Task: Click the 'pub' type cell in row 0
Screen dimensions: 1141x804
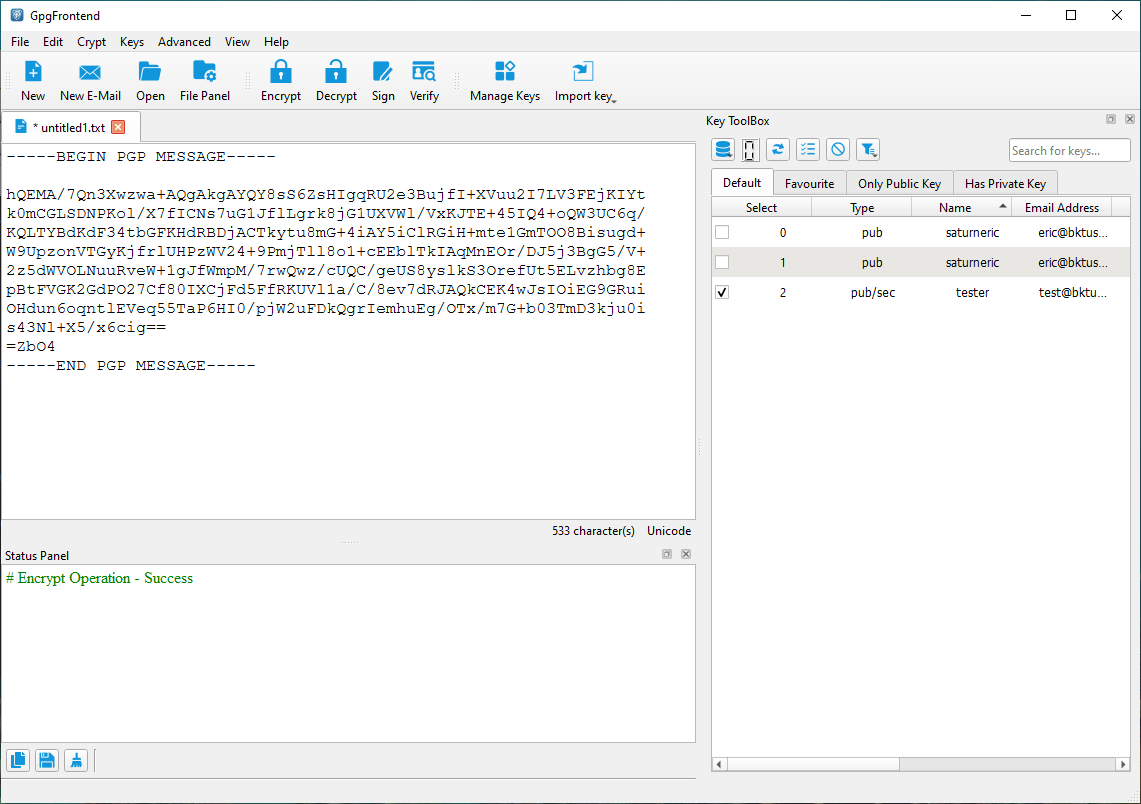Action: 872,233
